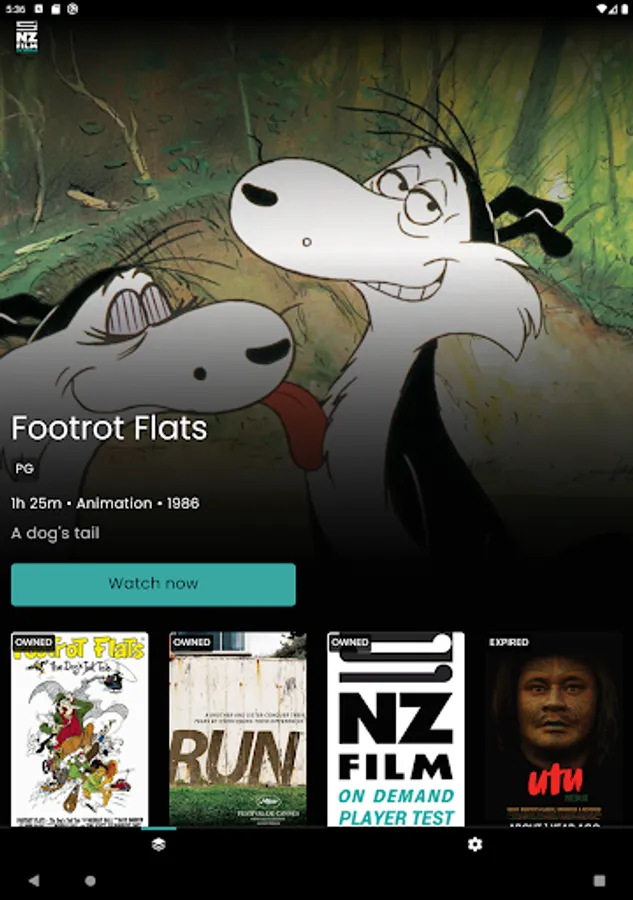Tap the Android back navigation icon

(x=34, y=880)
